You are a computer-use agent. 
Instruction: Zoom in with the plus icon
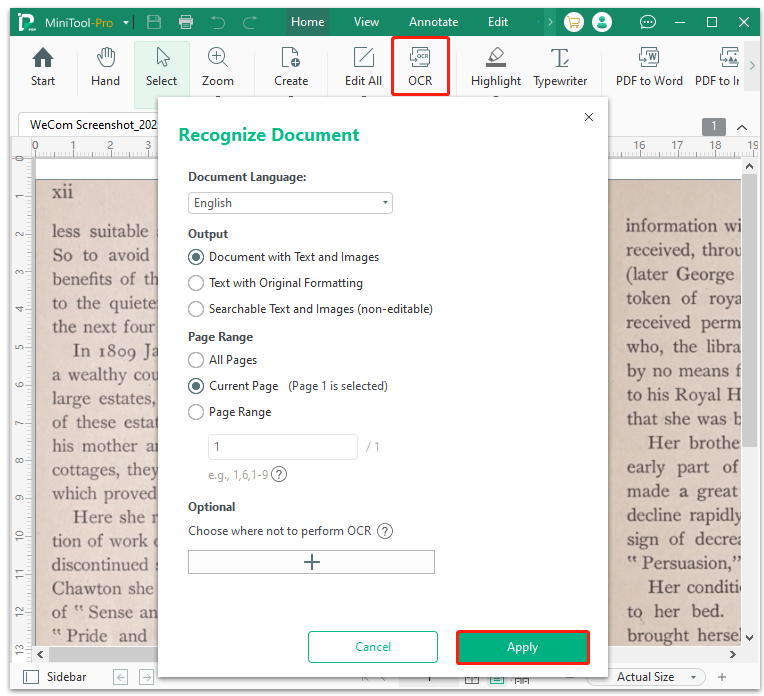pyautogui.click(x=722, y=677)
